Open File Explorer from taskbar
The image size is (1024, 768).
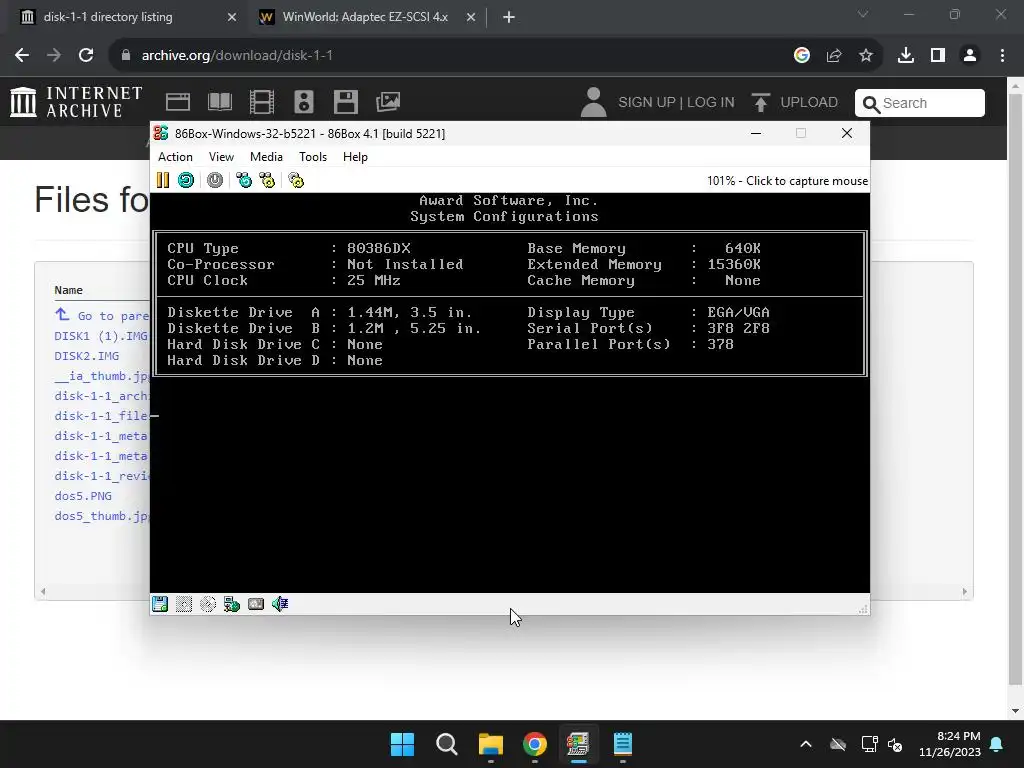490,744
